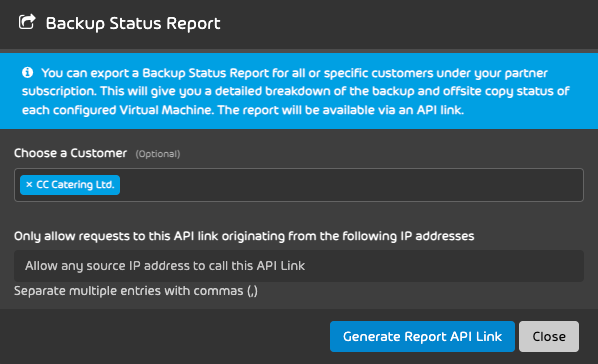Click 'API link' text ending the banner

pyautogui.click(x=440, y=110)
